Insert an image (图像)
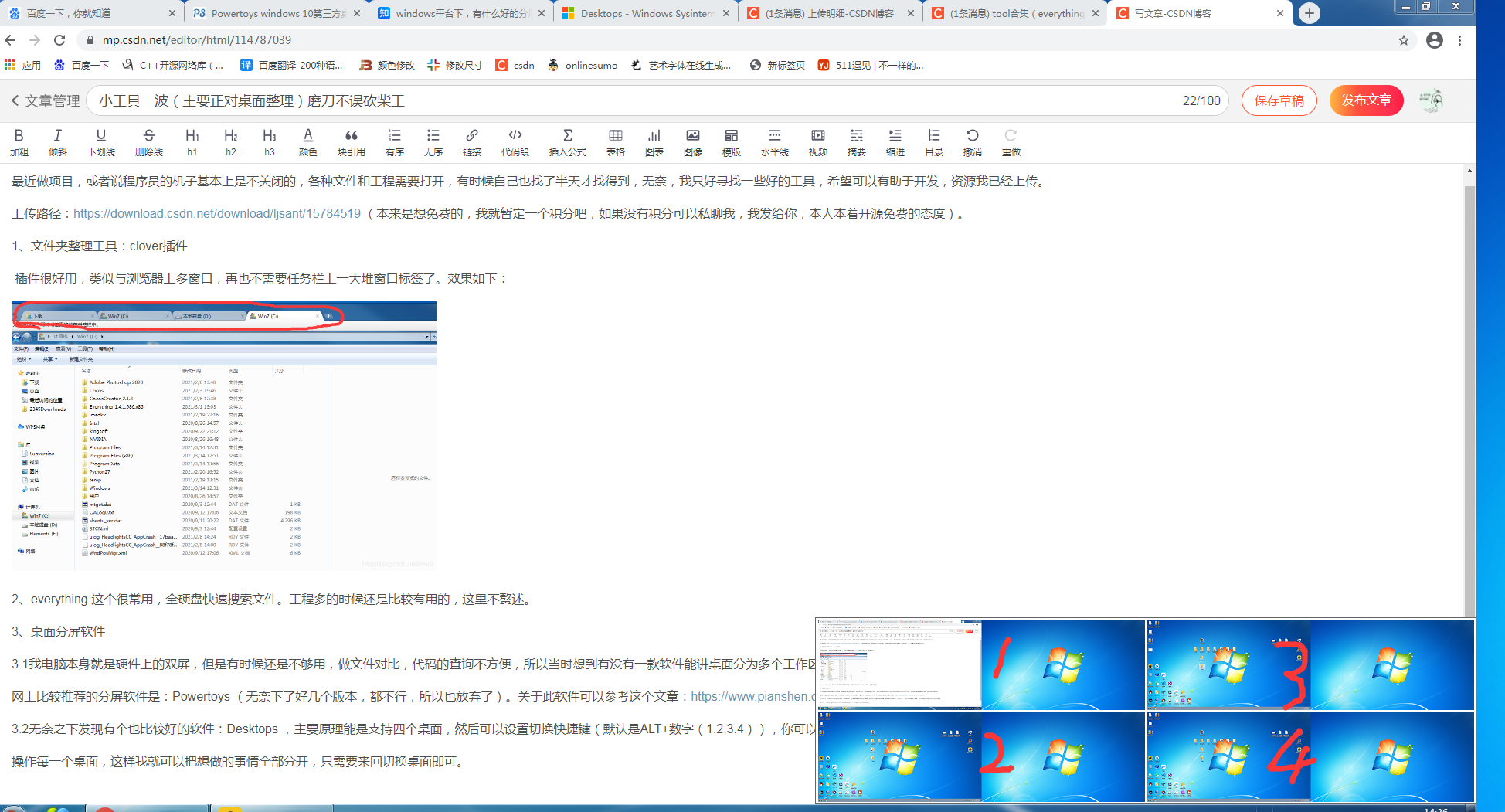The height and width of the screenshot is (812, 1505). [x=693, y=143]
